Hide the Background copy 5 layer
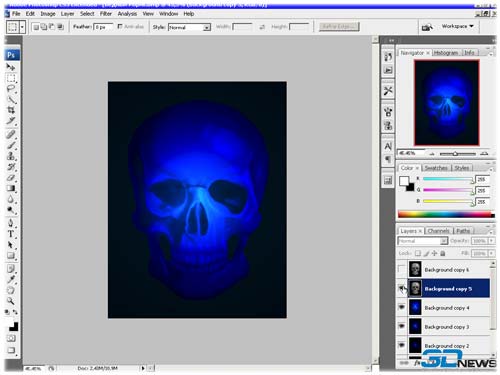 pyautogui.click(x=402, y=288)
